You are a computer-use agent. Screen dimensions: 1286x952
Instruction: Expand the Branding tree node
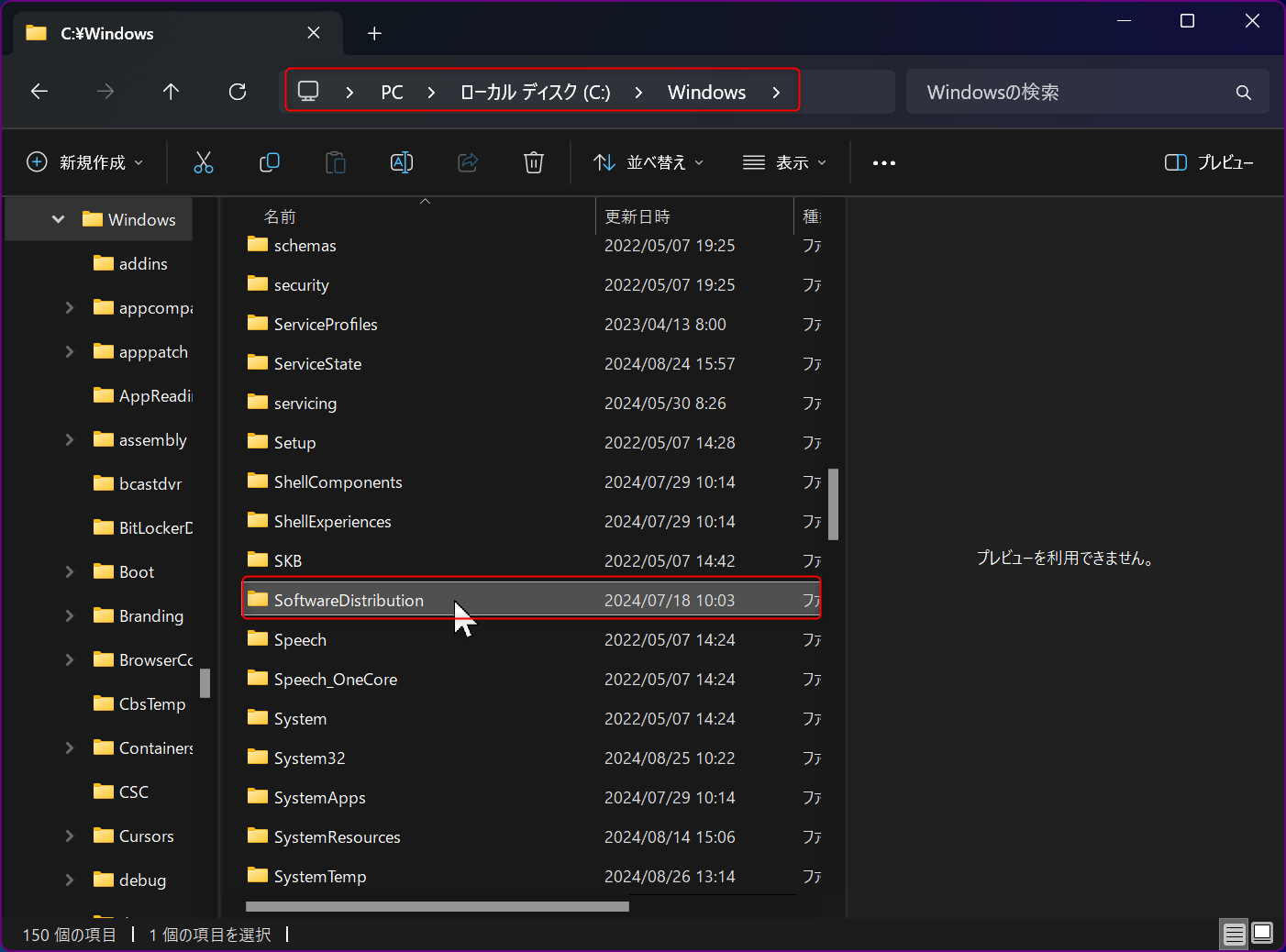pyautogui.click(x=70, y=615)
